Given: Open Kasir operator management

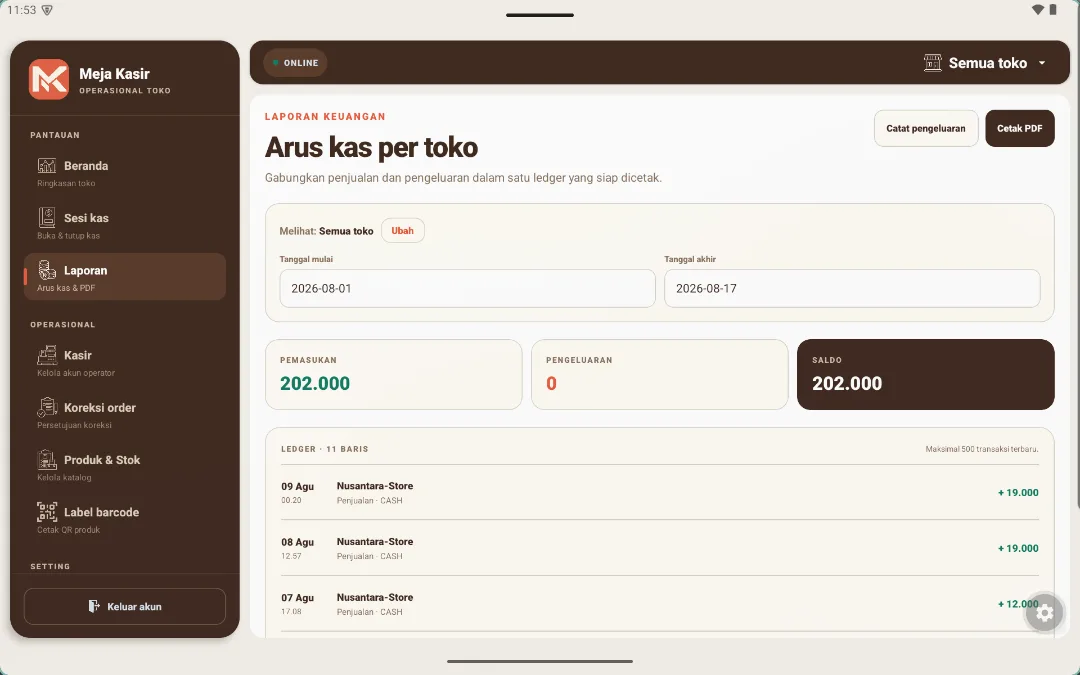Looking at the screenshot, I should point(125,362).
